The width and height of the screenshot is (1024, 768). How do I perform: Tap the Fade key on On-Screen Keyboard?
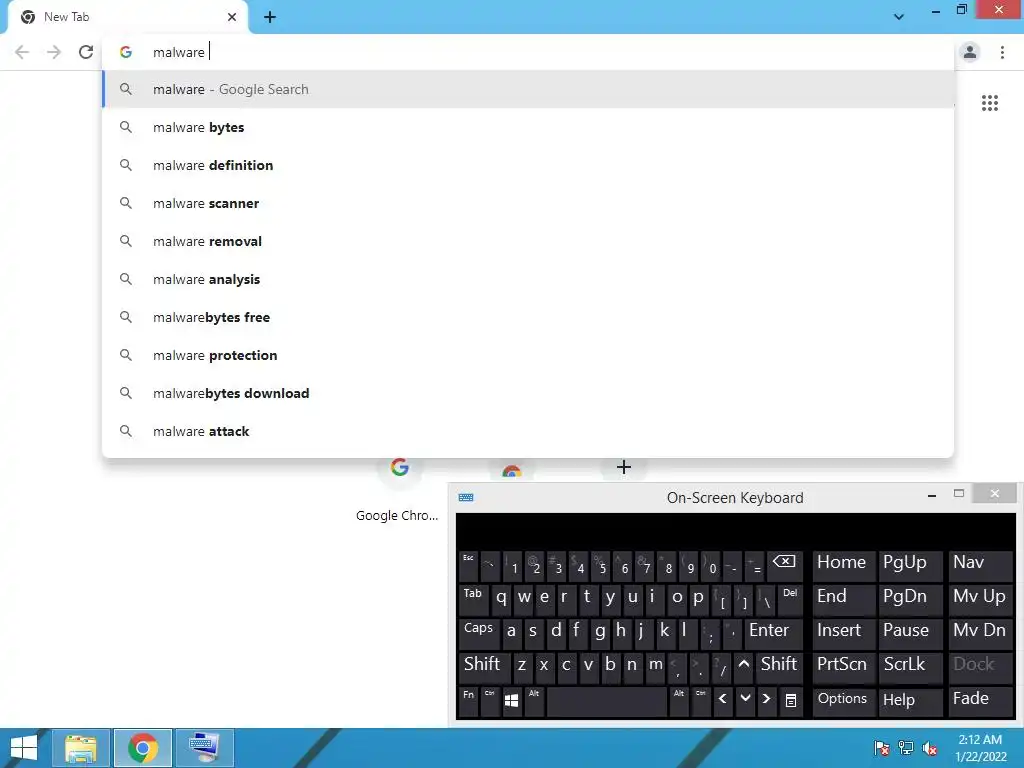coord(980,701)
